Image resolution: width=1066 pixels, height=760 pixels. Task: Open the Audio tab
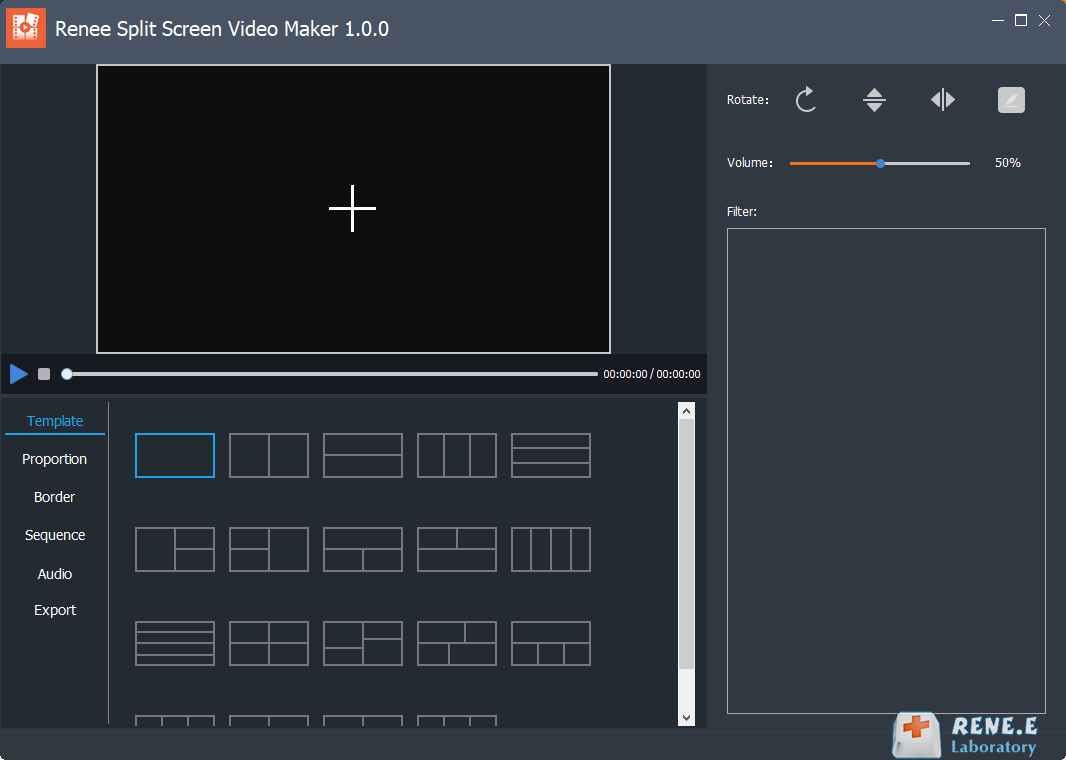point(55,574)
